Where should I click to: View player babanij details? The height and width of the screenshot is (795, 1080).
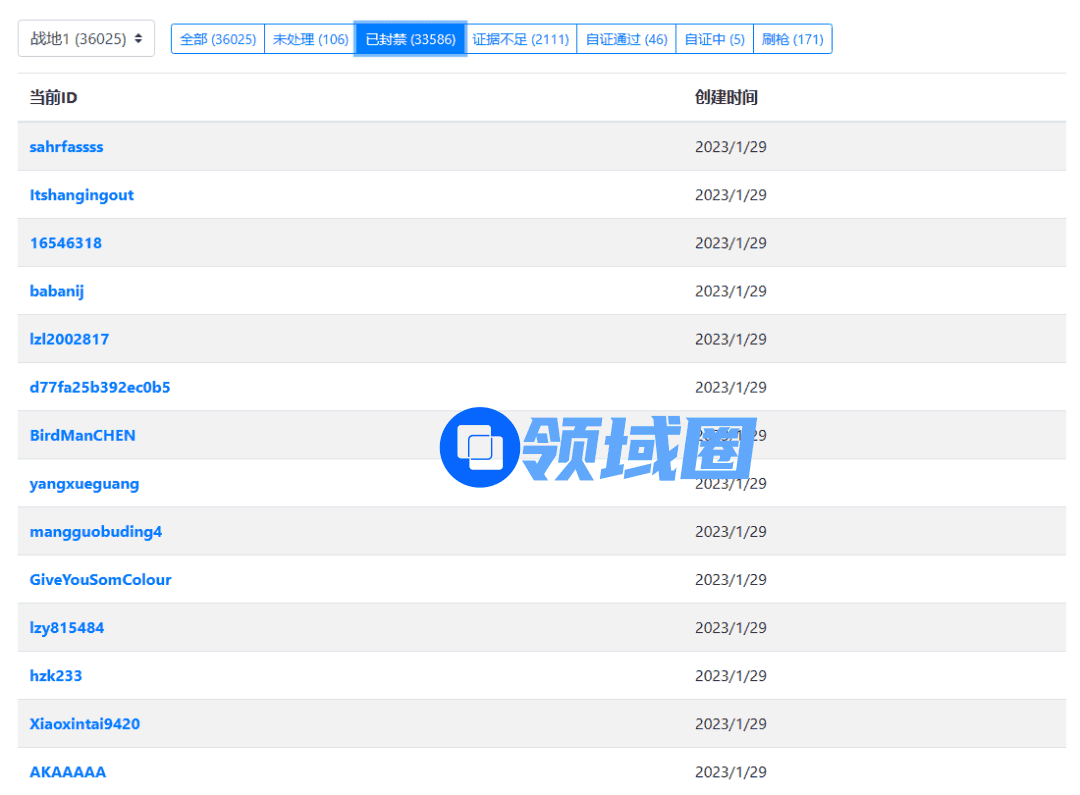(57, 291)
